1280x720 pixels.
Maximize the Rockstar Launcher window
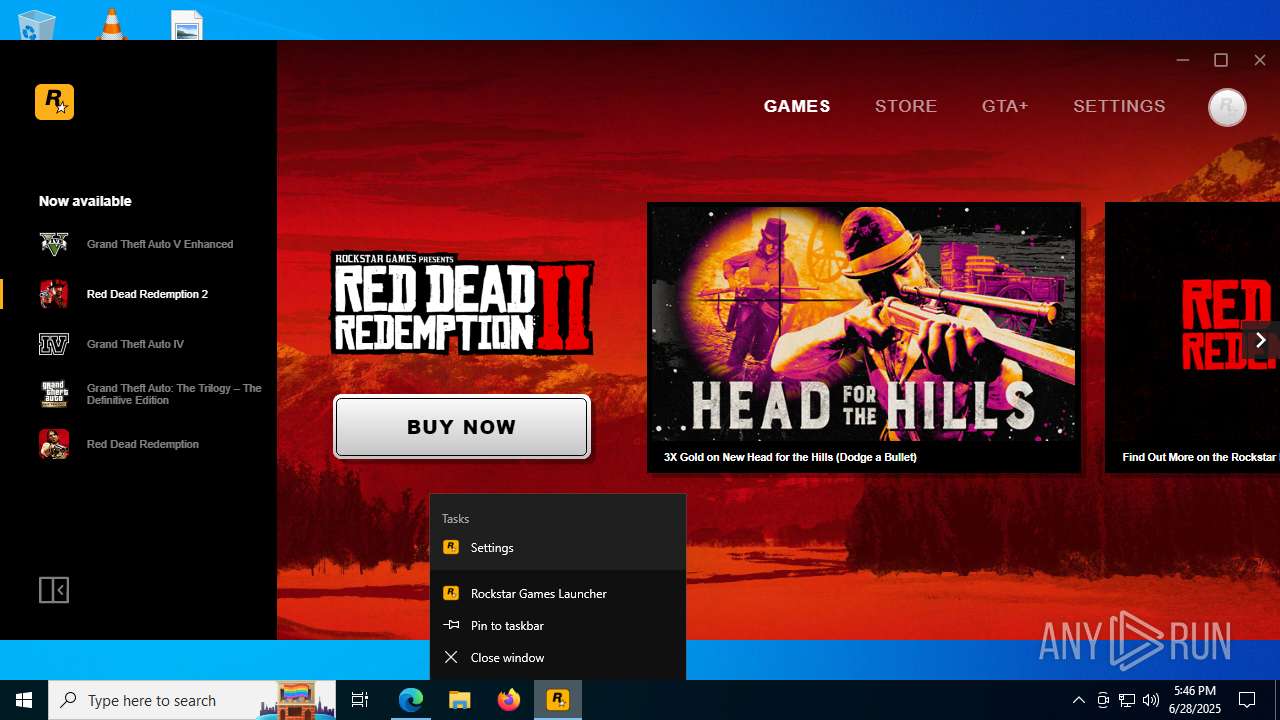1221,60
